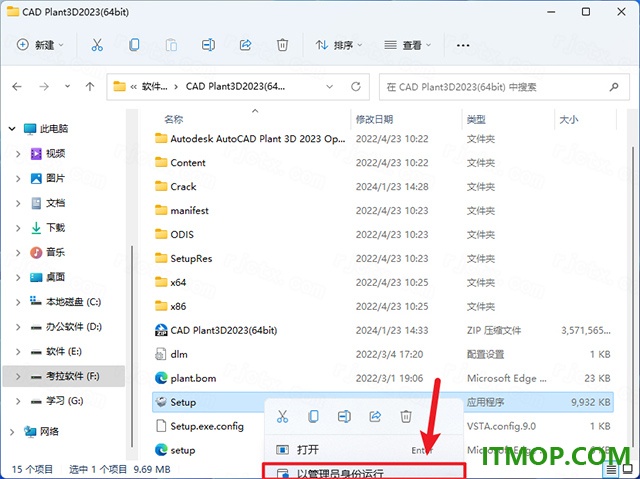Image resolution: width=640 pixels, height=479 pixels.
Task: Click the Delete trash icon in the toolbar
Action: pos(282,45)
